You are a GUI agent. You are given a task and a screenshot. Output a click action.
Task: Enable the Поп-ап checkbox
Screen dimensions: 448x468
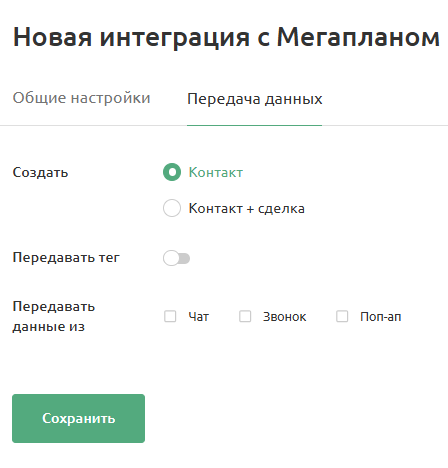tap(342, 316)
